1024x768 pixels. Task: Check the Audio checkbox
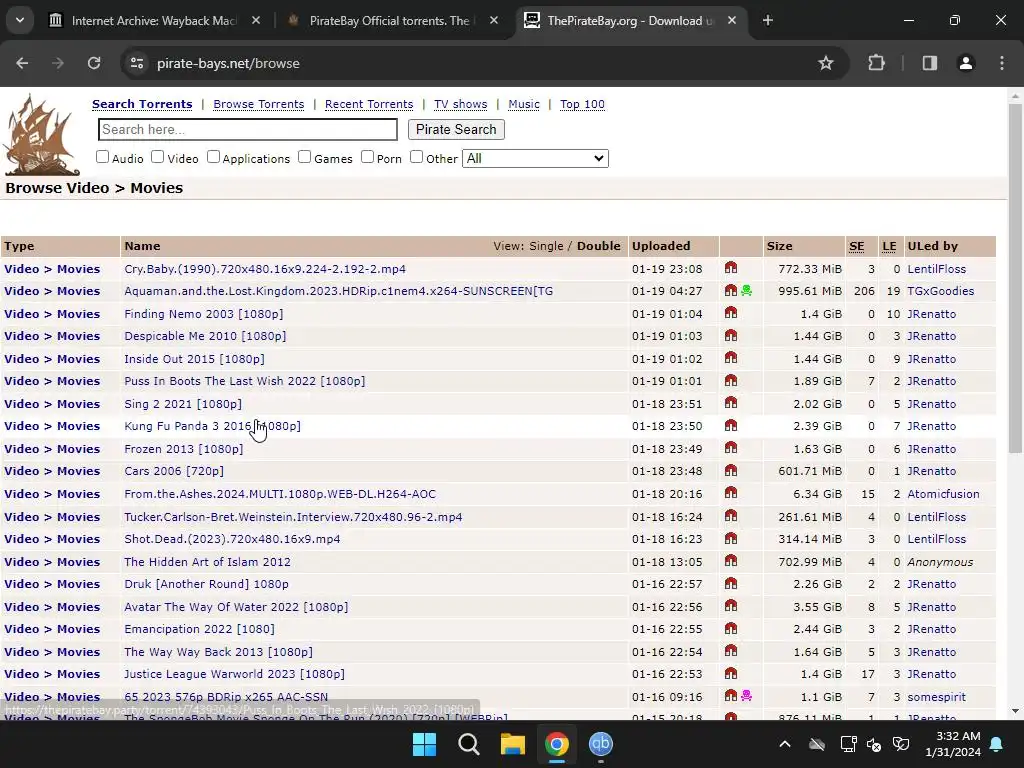point(103,157)
